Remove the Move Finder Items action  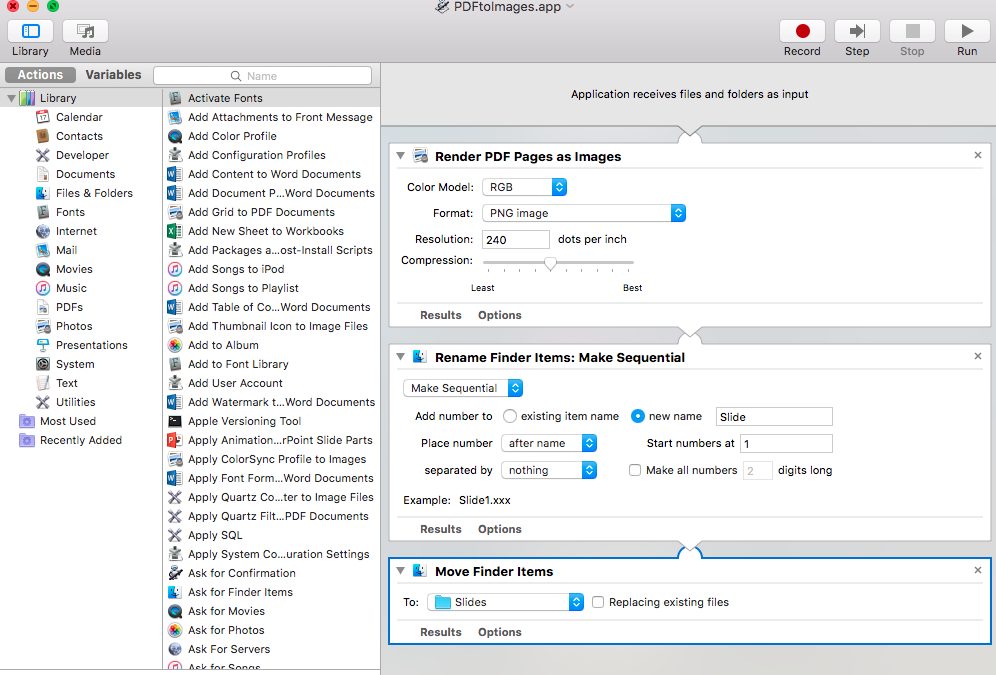(x=978, y=570)
